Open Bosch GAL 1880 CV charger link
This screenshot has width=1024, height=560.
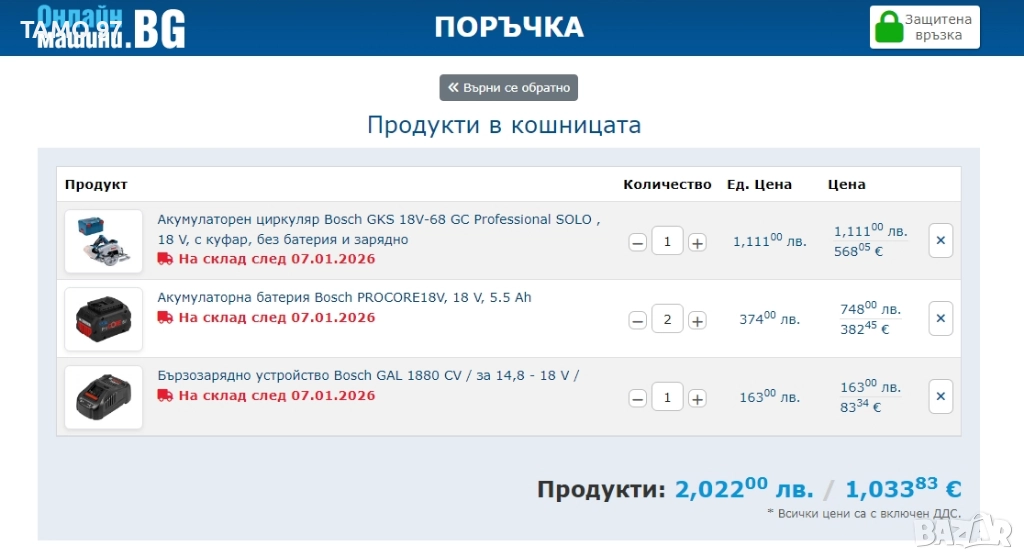[x=368, y=376]
